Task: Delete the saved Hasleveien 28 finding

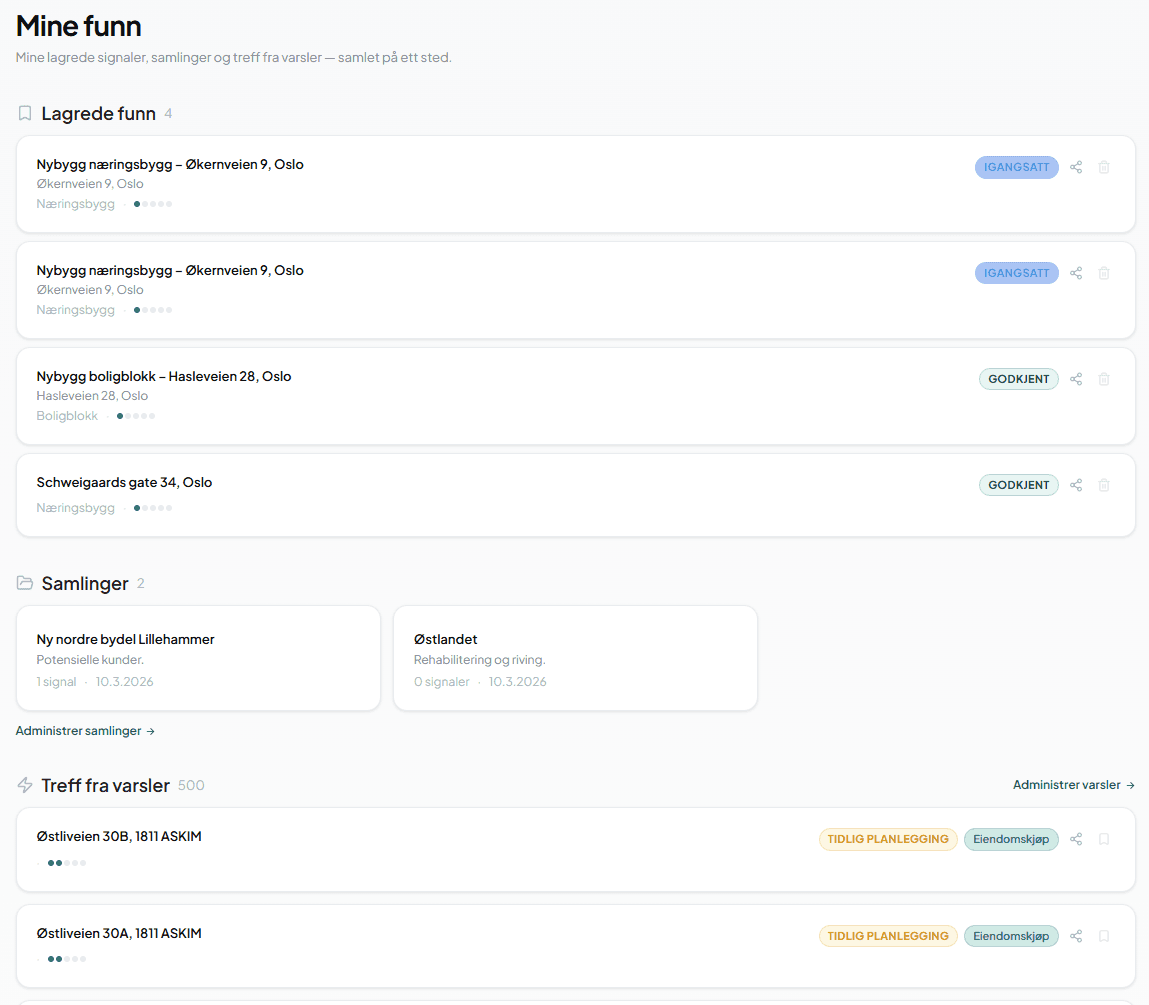Action: [x=1104, y=379]
